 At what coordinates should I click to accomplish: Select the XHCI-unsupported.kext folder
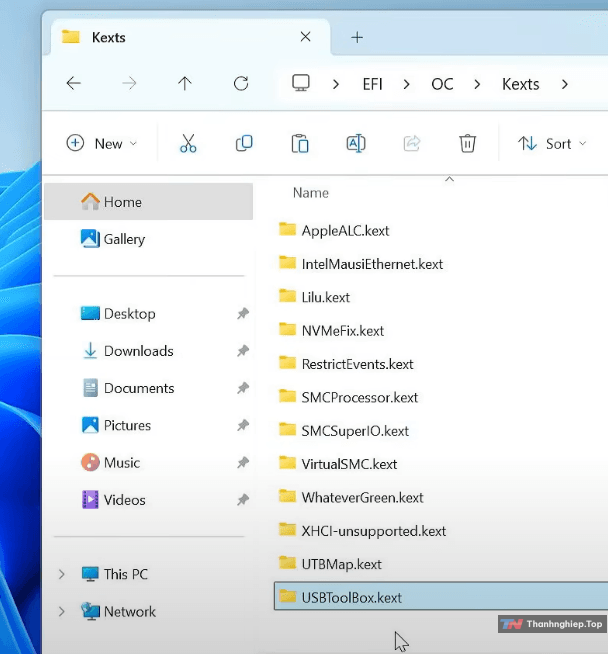(x=362, y=531)
